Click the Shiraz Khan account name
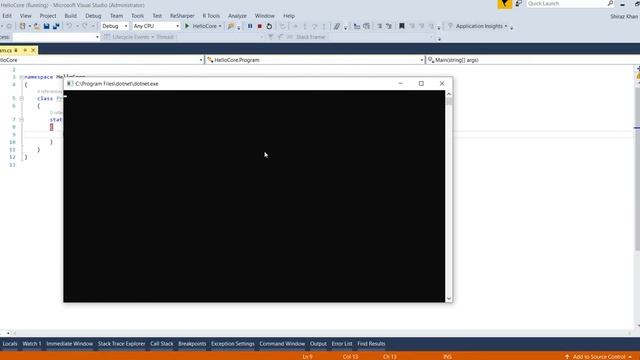The width and height of the screenshot is (640, 360). [x=624, y=17]
